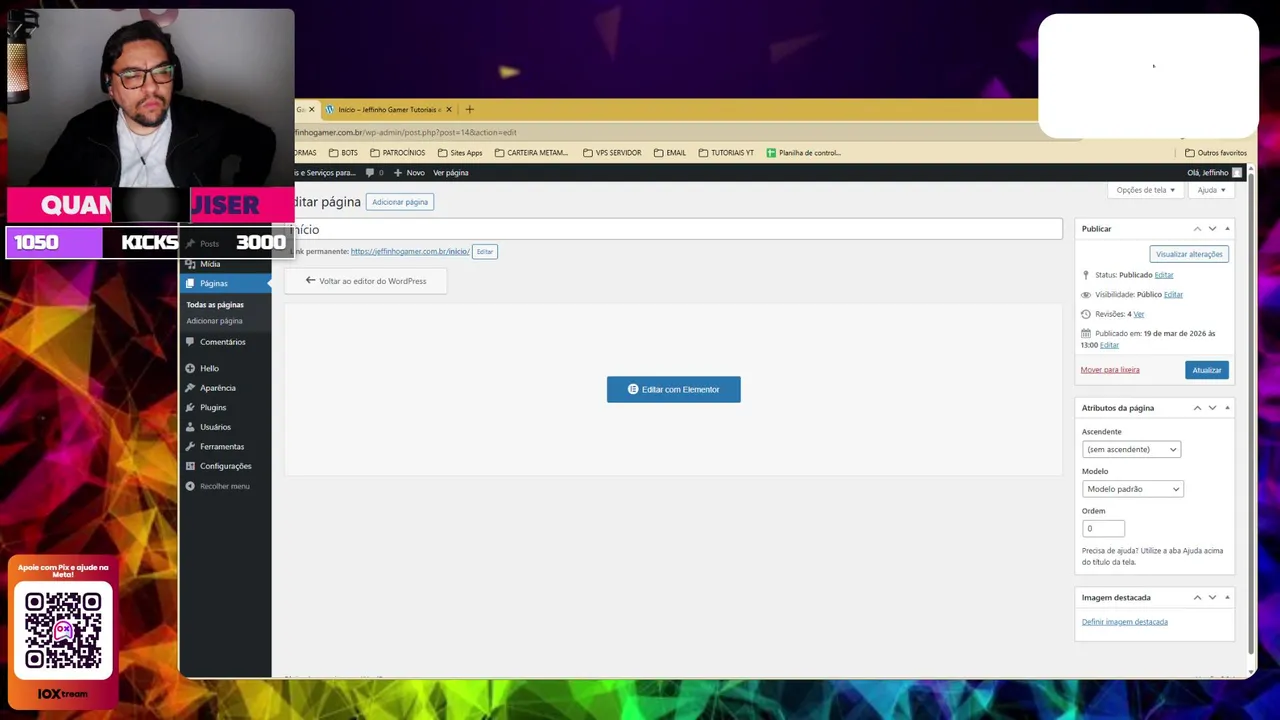
Task: Open a new browser tab with plus
Action: [x=469, y=109]
